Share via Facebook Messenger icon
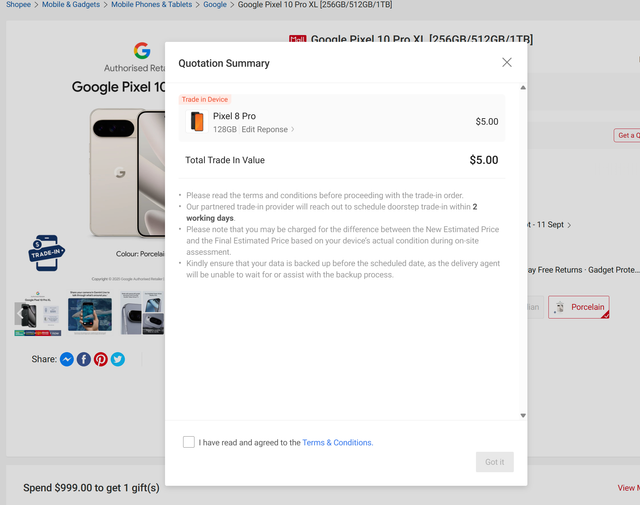The height and width of the screenshot is (505, 640). [67, 359]
